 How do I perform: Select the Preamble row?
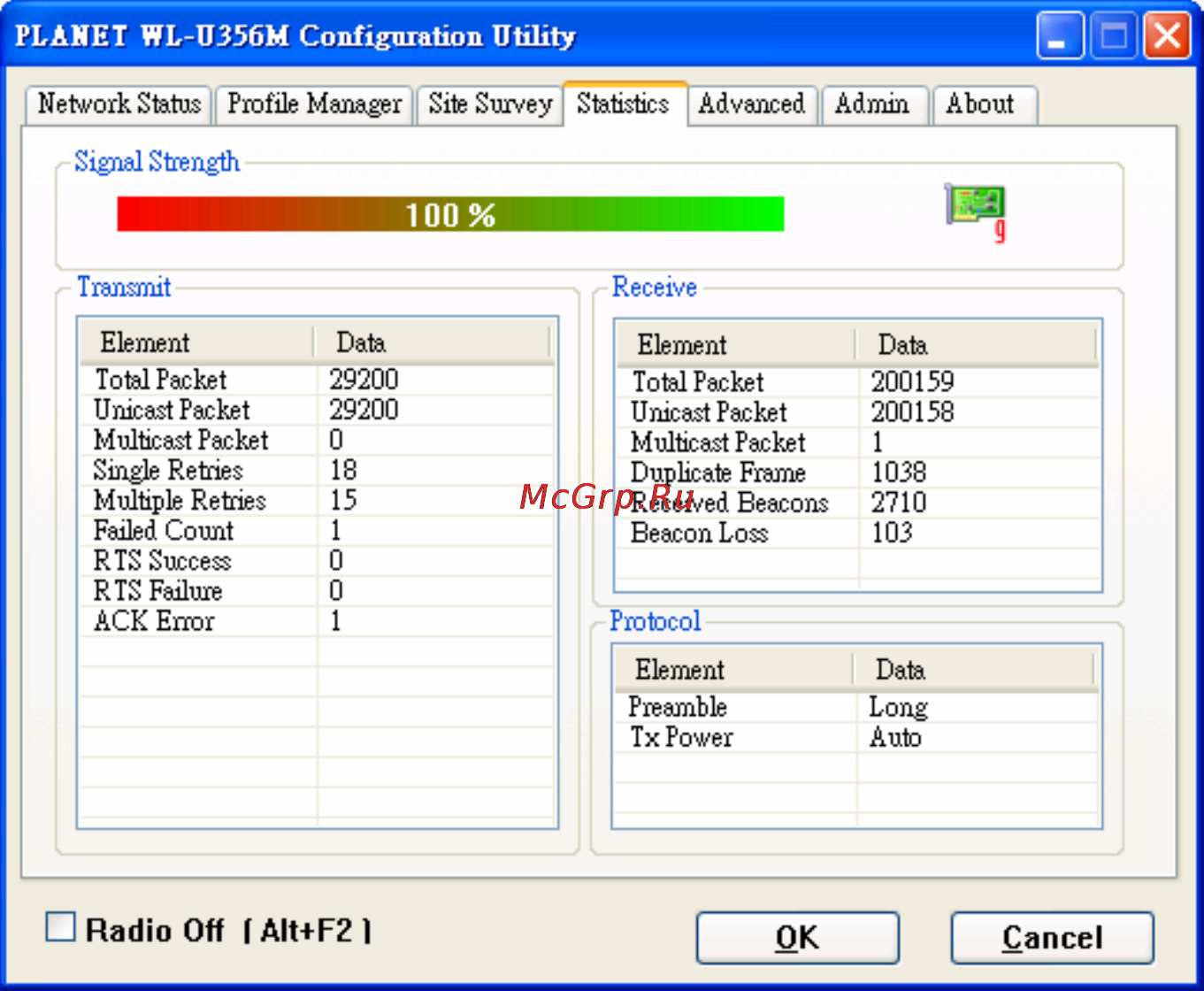(x=856, y=707)
